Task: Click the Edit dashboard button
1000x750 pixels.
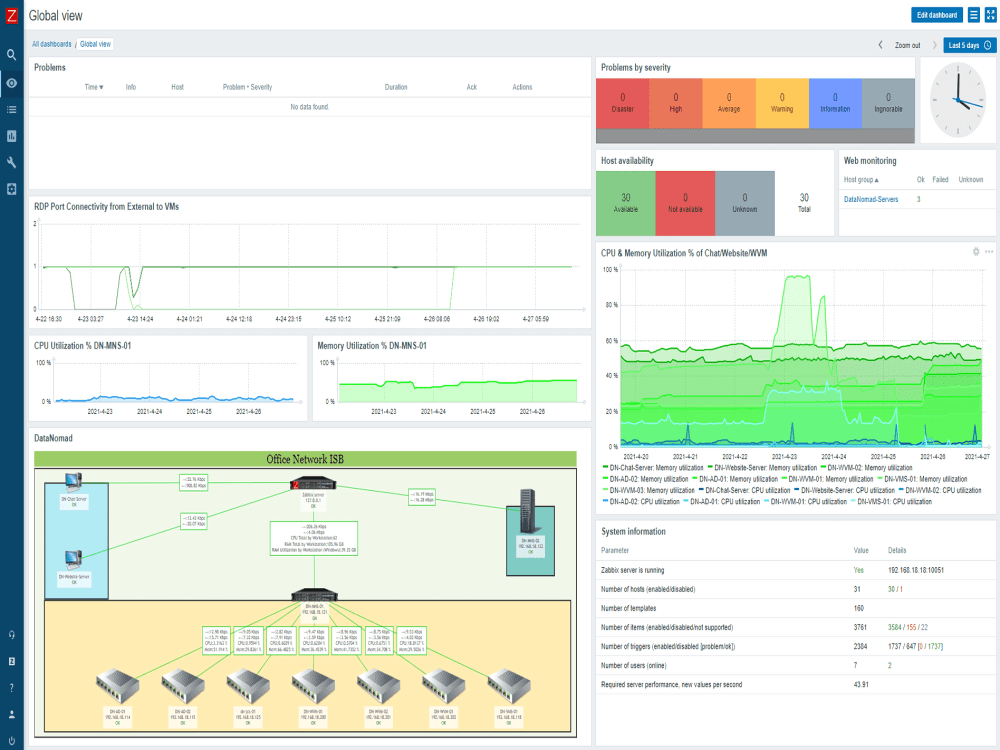Action: click(937, 15)
